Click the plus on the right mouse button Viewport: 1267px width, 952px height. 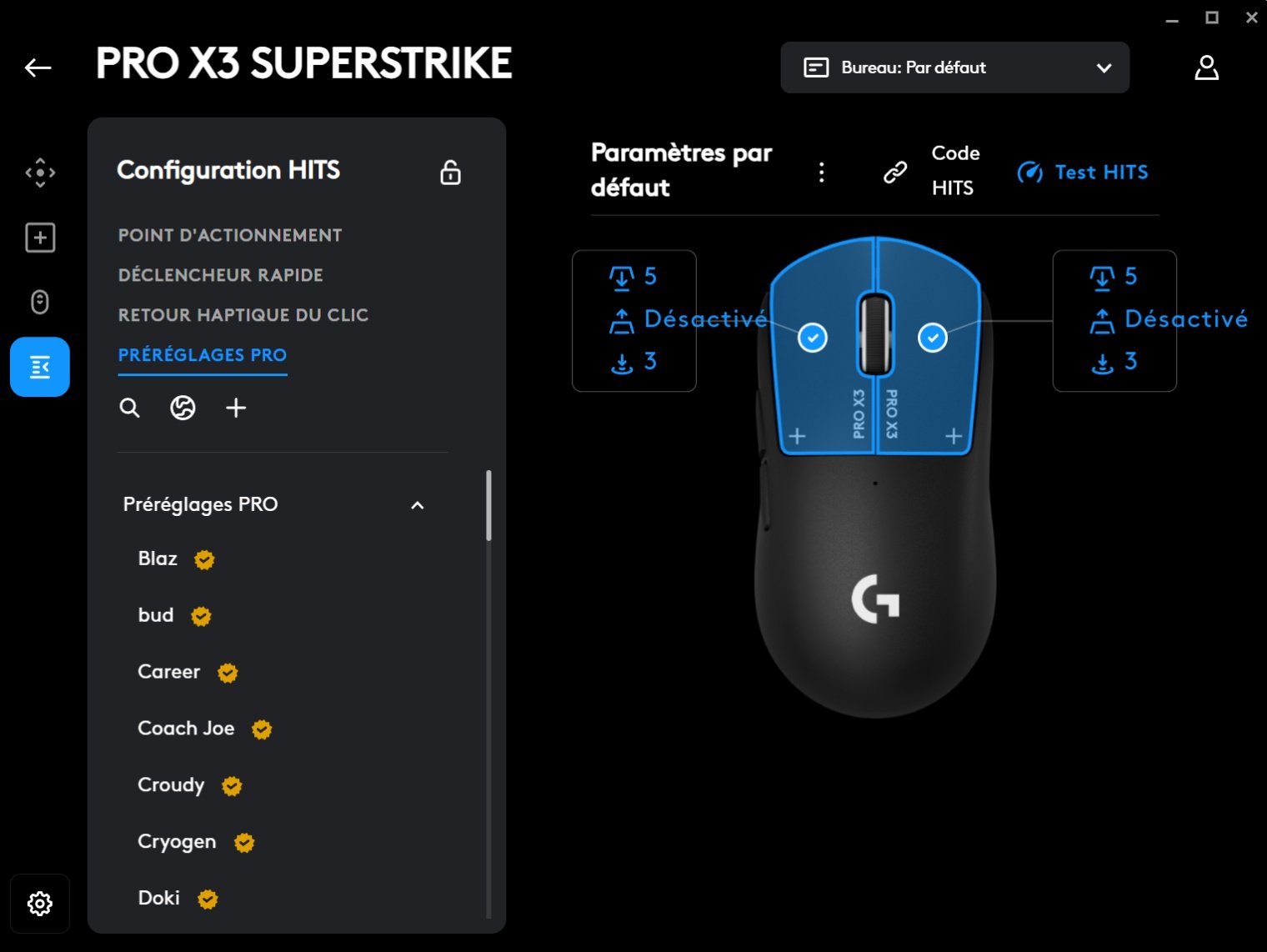coord(954,436)
